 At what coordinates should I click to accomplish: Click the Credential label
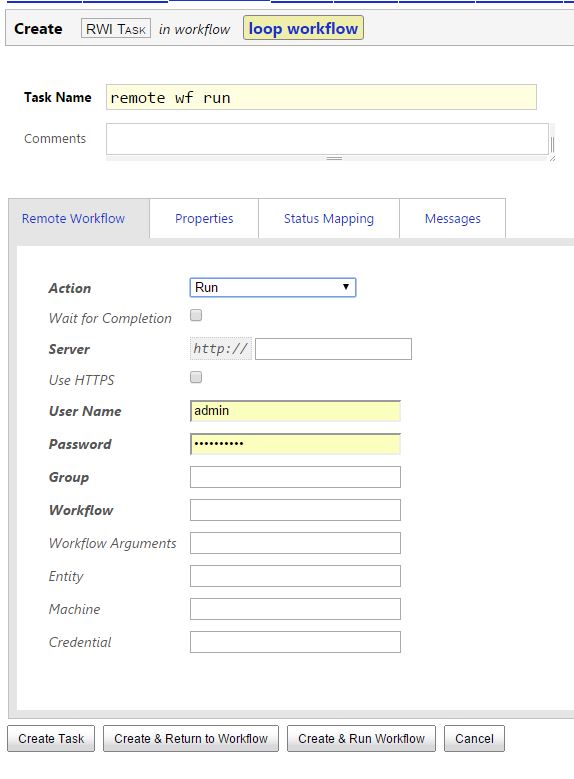[x=80, y=642]
